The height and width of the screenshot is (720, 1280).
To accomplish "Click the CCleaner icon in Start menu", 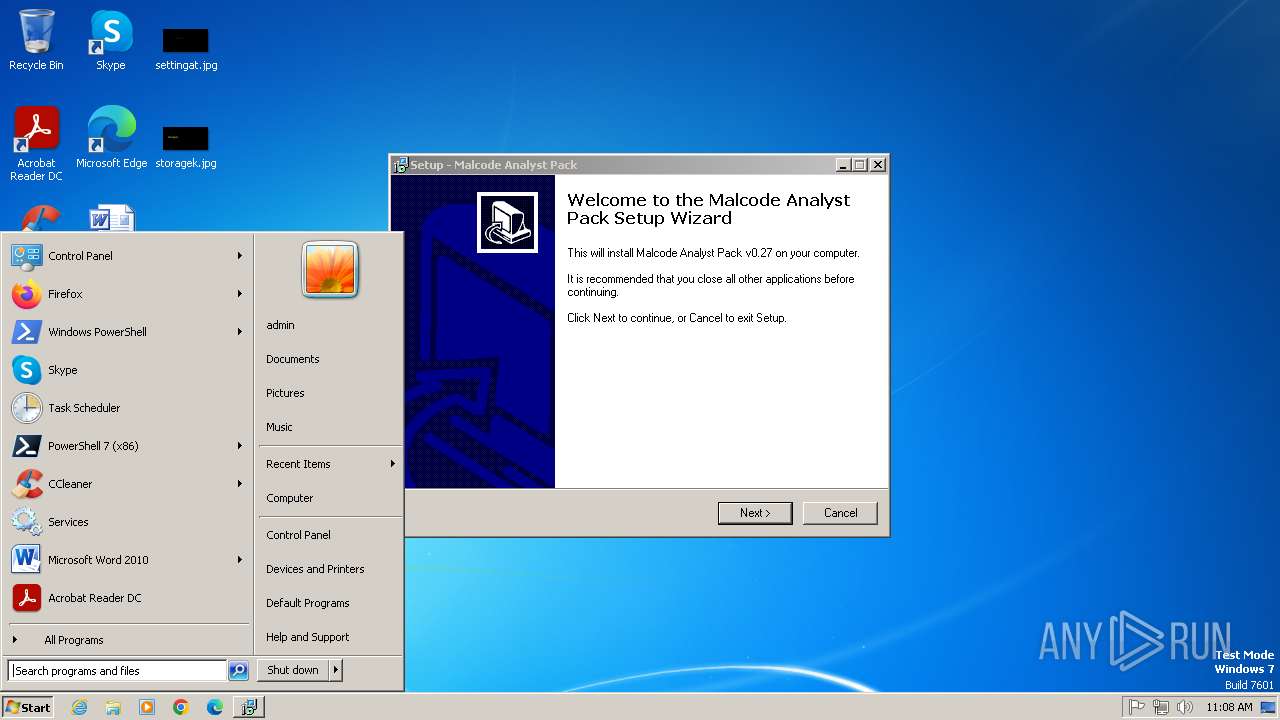I will click(27, 484).
